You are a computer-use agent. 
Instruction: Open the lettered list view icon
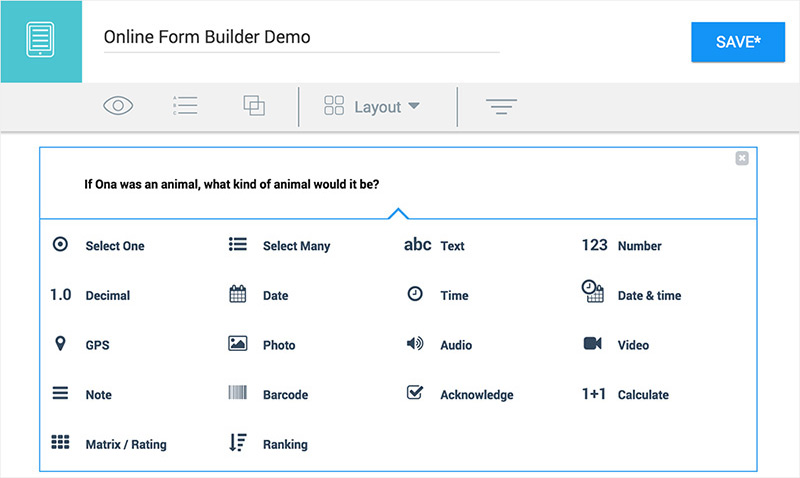185,106
